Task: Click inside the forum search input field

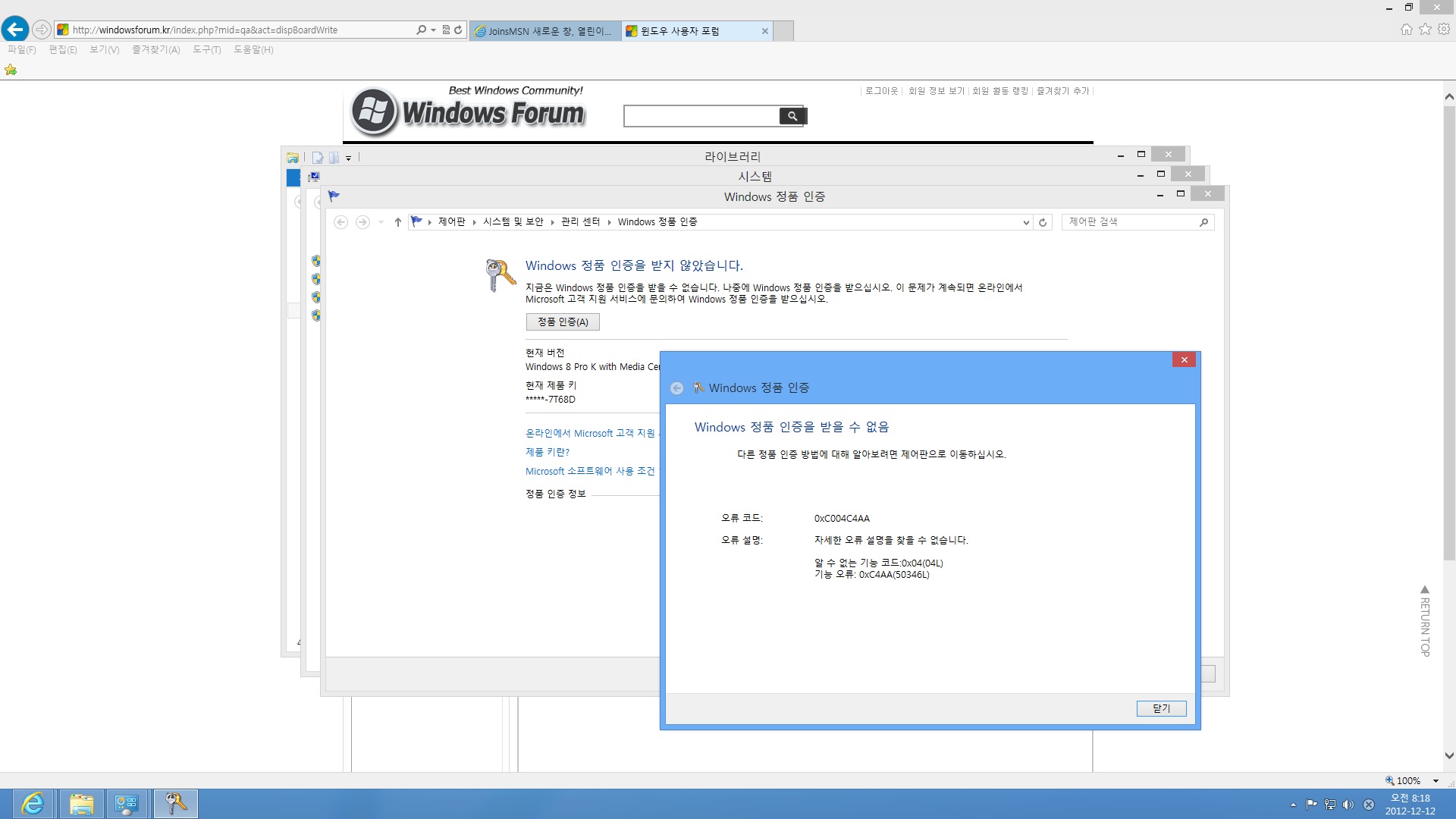Action: pos(701,116)
